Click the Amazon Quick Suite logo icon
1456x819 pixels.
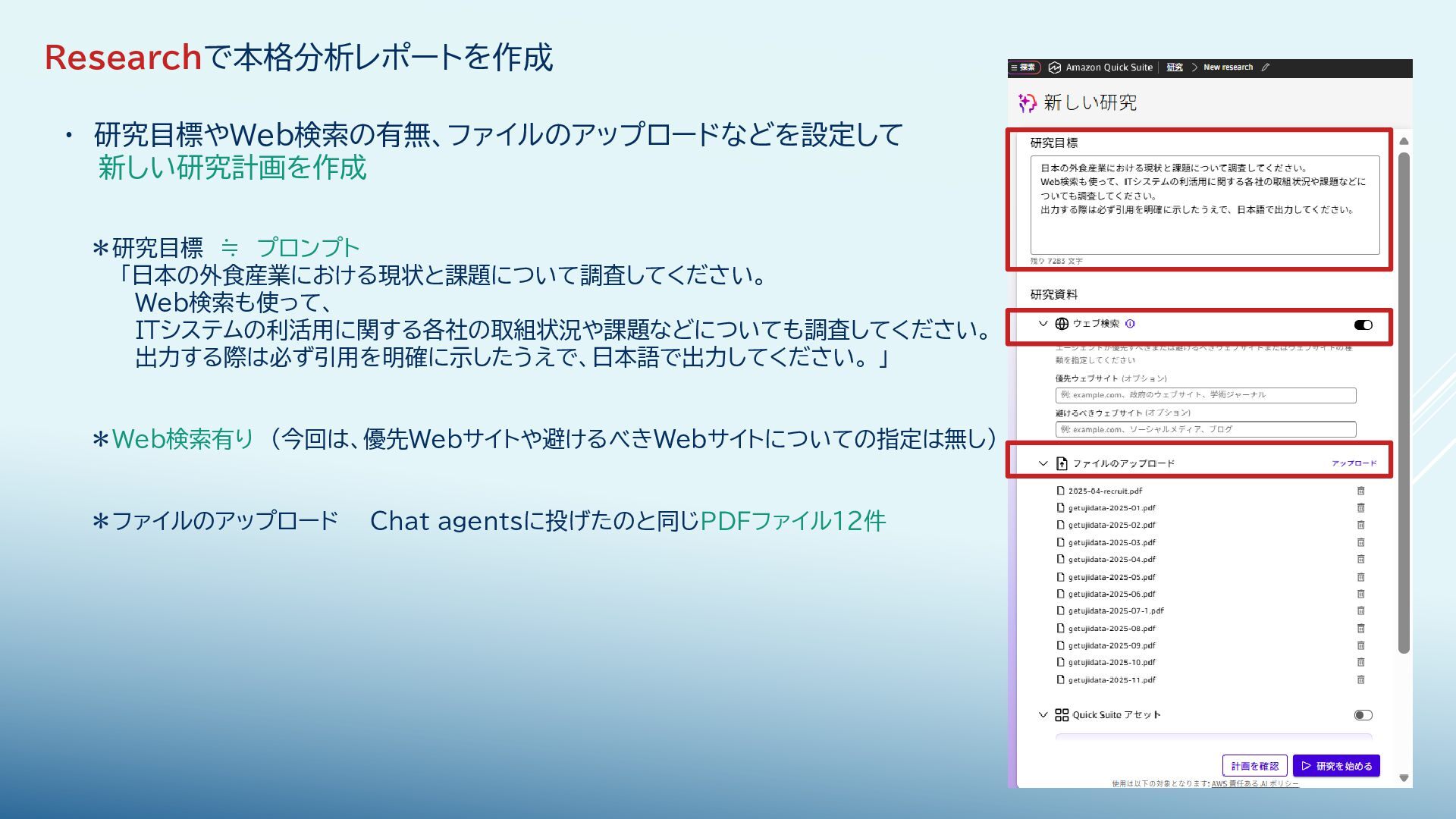point(1054,67)
